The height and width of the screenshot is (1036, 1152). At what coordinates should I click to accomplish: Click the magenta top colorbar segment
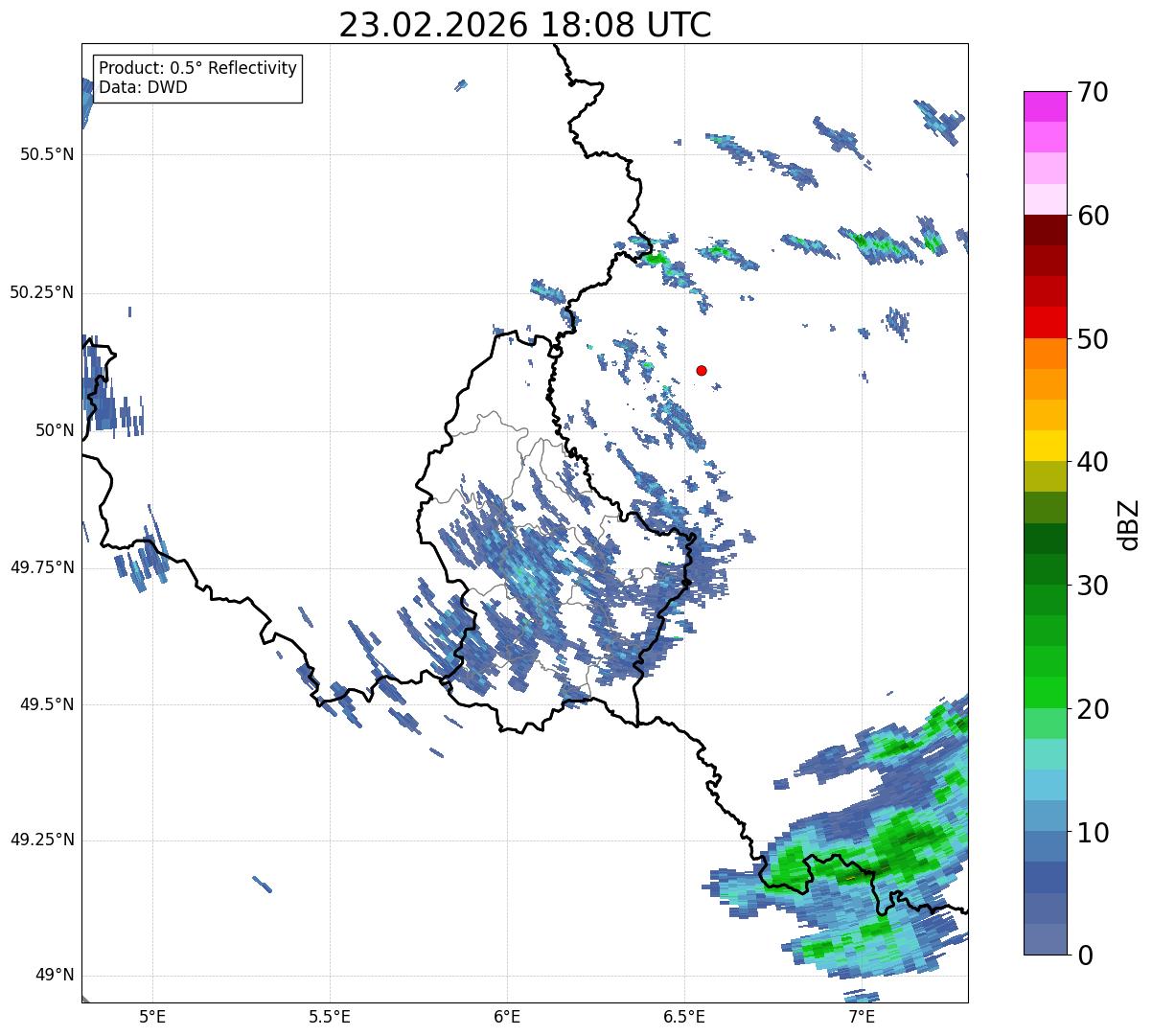1046,106
